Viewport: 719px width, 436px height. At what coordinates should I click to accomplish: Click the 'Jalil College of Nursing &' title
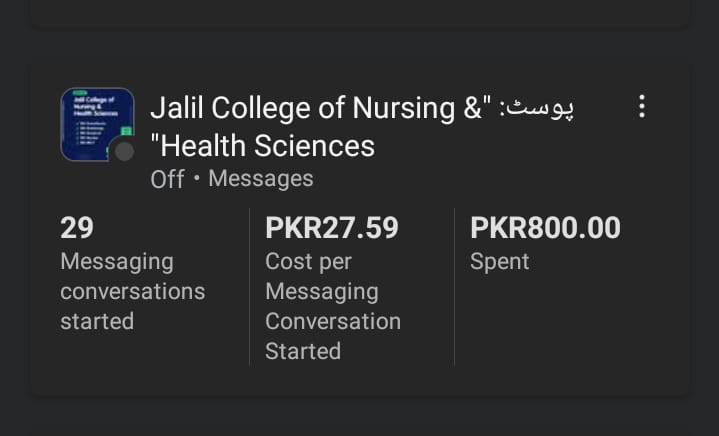[x=316, y=107]
